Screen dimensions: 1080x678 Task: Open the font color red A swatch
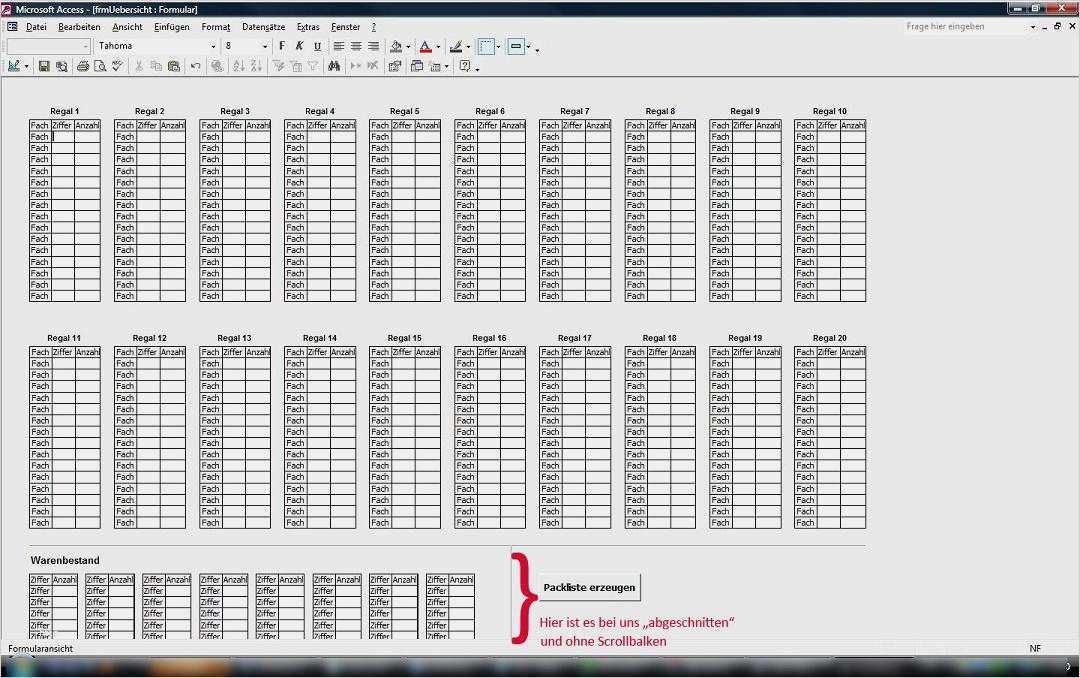point(426,46)
